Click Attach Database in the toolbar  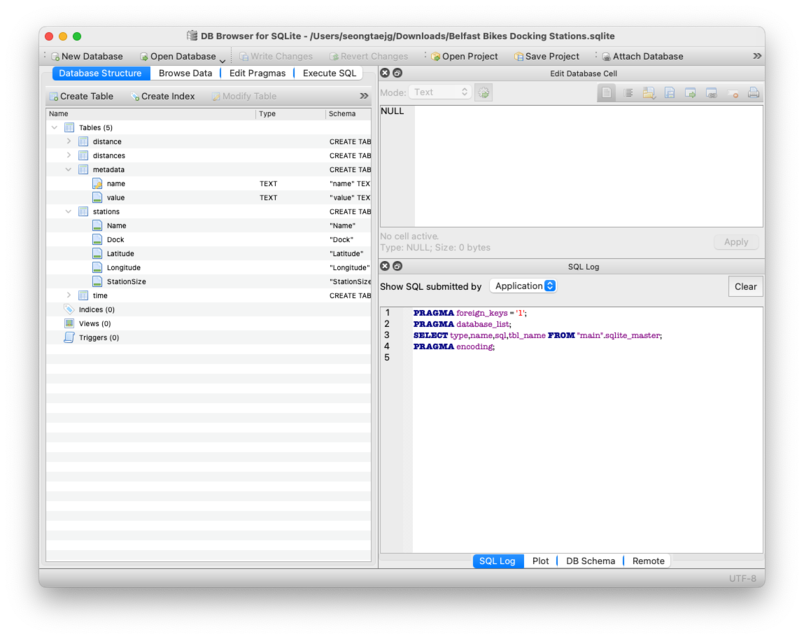[642, 56]
